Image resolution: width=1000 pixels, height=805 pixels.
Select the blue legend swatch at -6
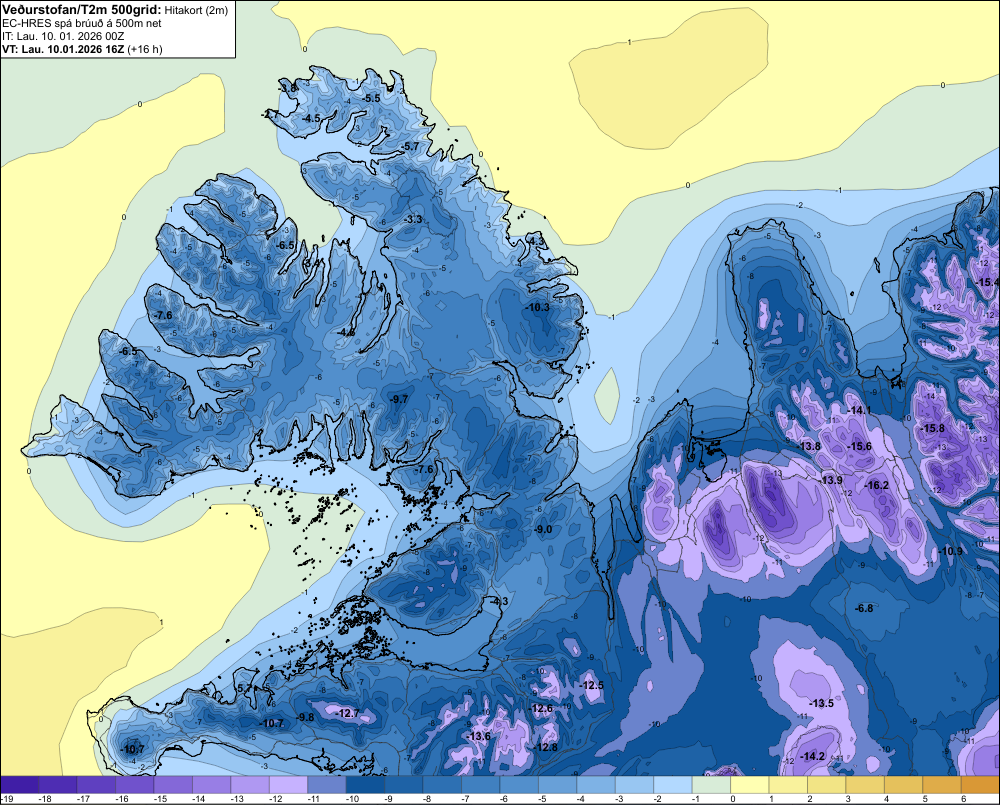tap(519, 784)
